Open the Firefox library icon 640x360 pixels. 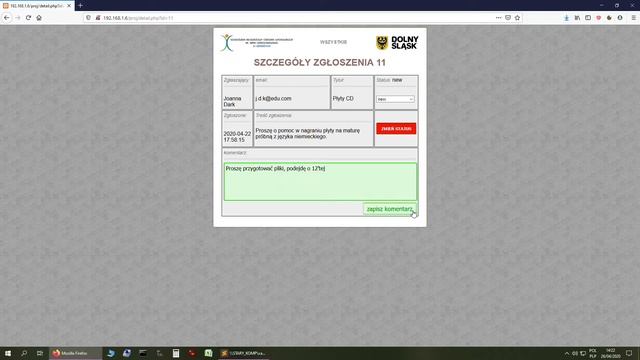click(577, 18)
